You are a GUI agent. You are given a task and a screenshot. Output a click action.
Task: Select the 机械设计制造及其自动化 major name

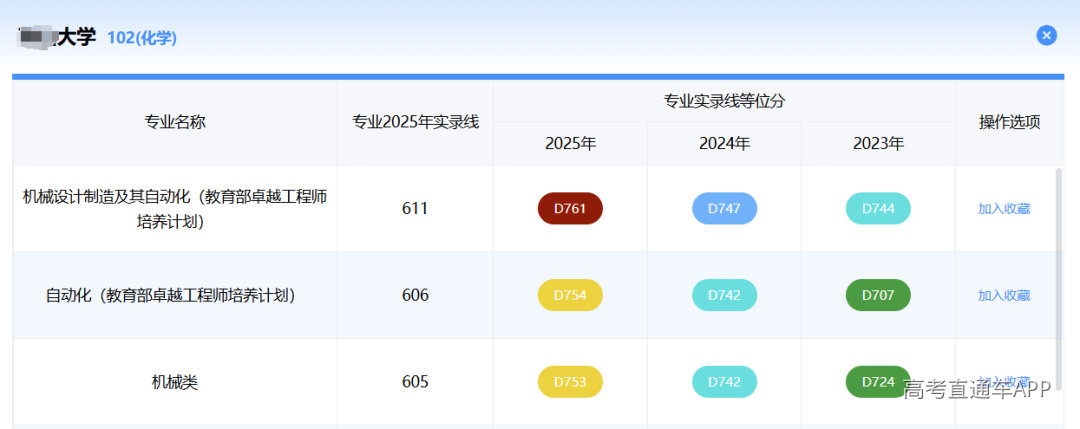click(x=175, y=209)
